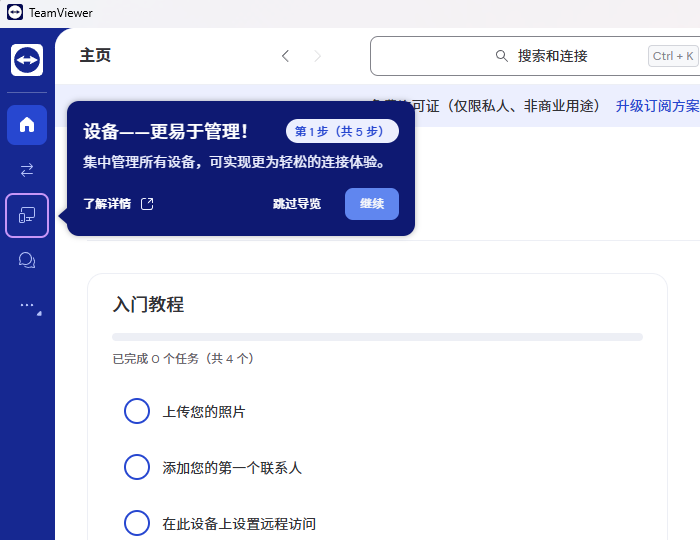
Task: Click the external link icon beside 了解详情
Action: click(147, 204)
